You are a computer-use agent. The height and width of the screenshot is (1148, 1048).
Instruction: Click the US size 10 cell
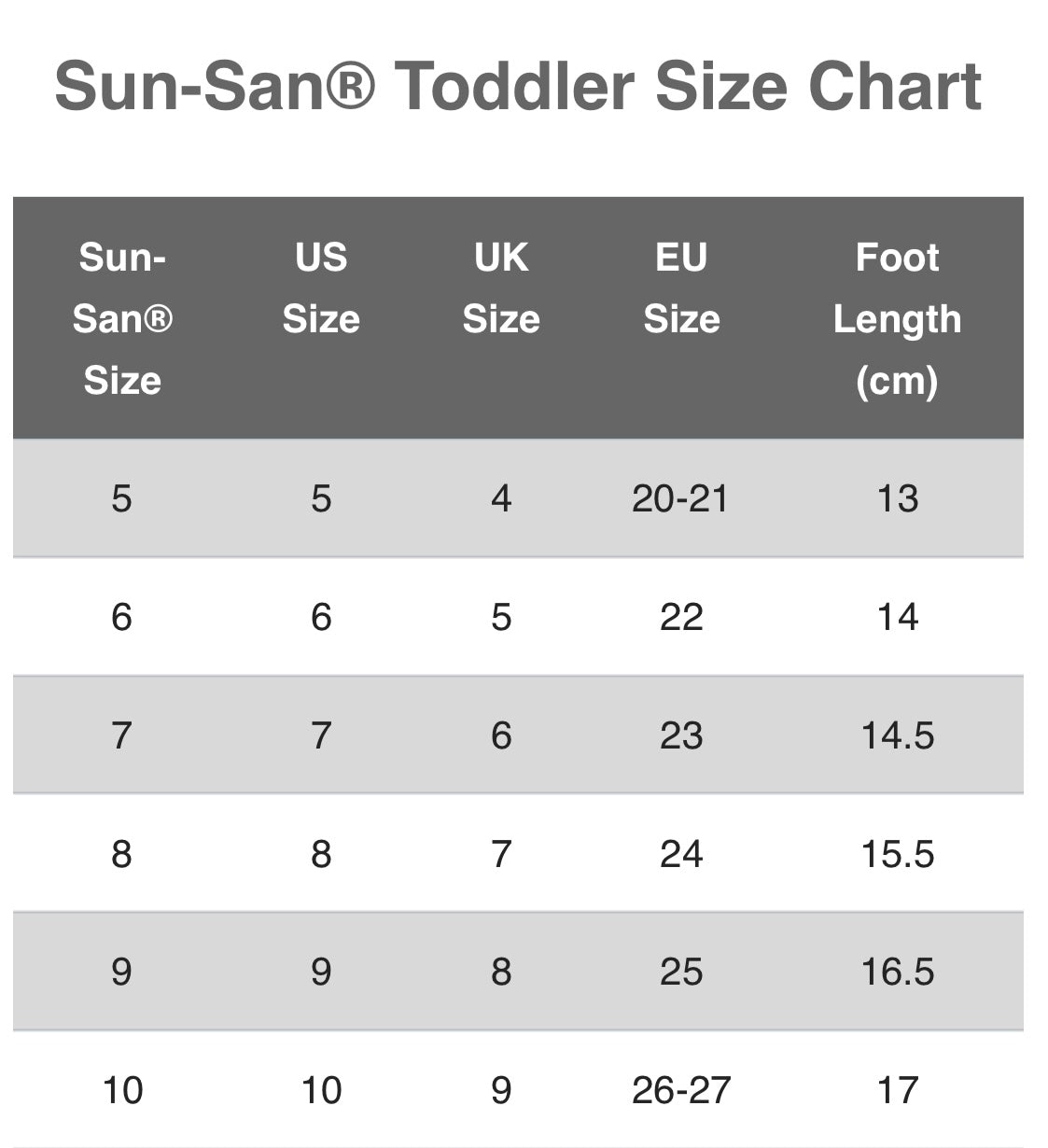(321, 1090)
